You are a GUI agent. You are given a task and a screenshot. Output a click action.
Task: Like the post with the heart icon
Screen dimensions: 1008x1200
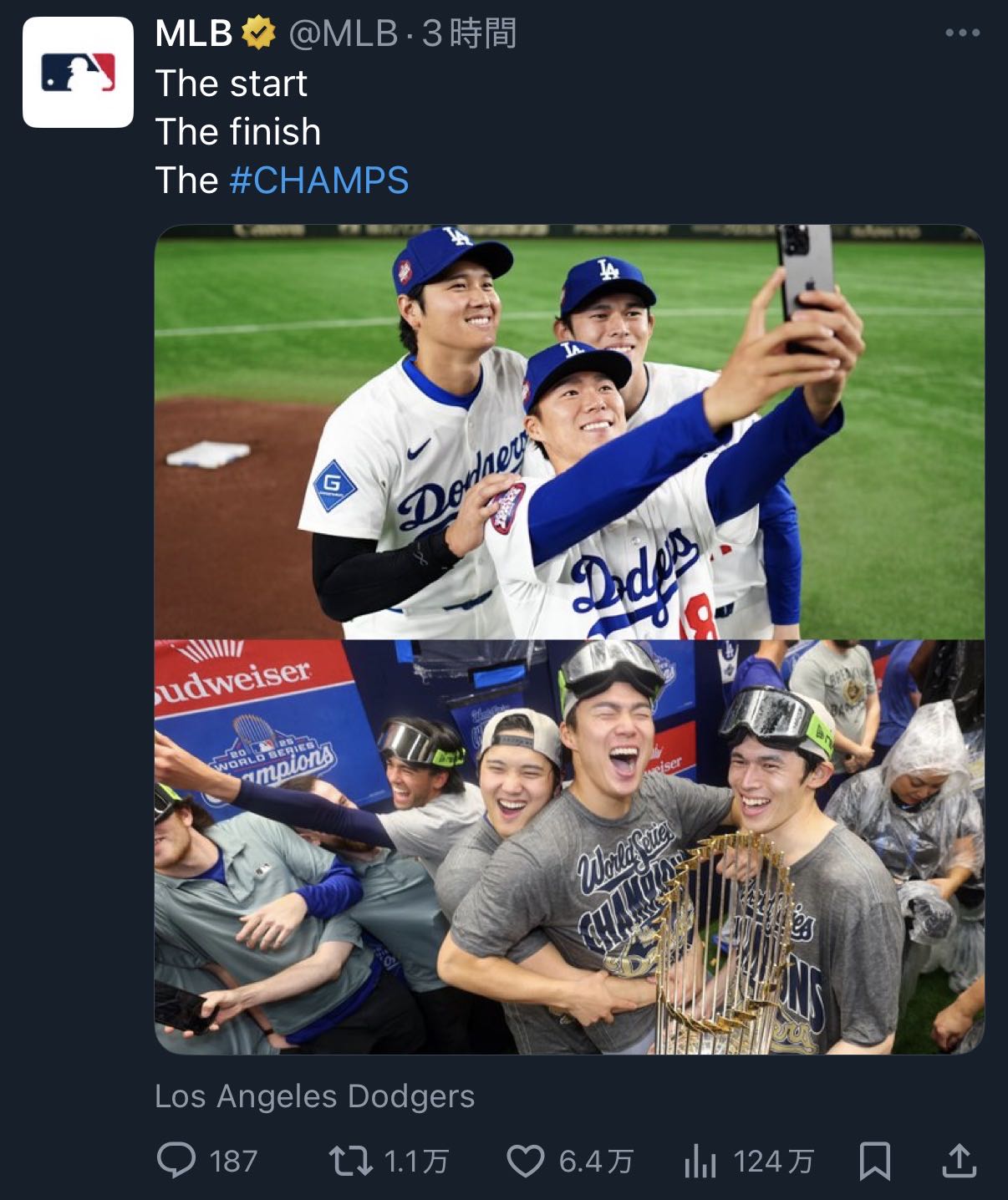point(526,1161)
